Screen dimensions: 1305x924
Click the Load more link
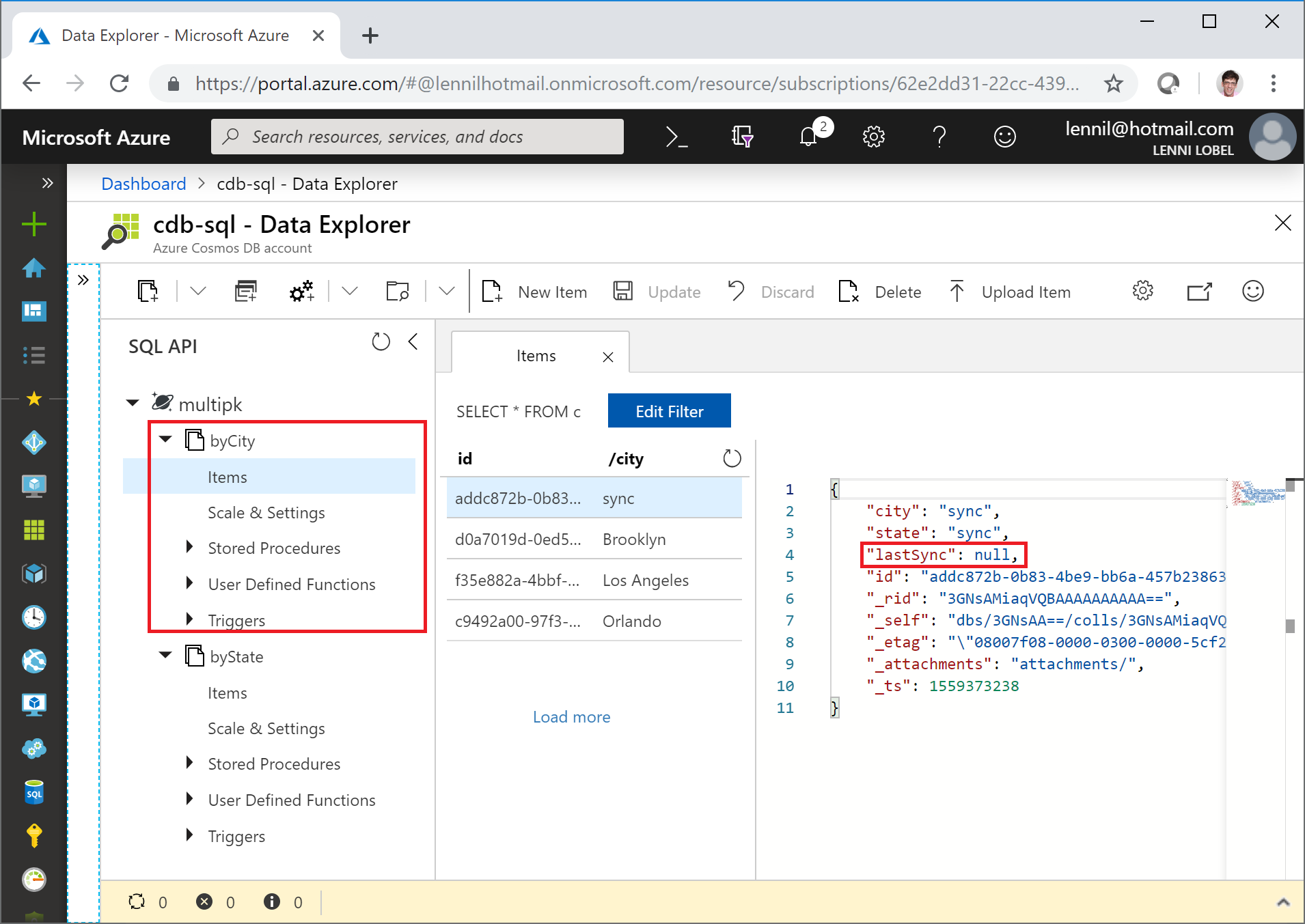[571, 717]
